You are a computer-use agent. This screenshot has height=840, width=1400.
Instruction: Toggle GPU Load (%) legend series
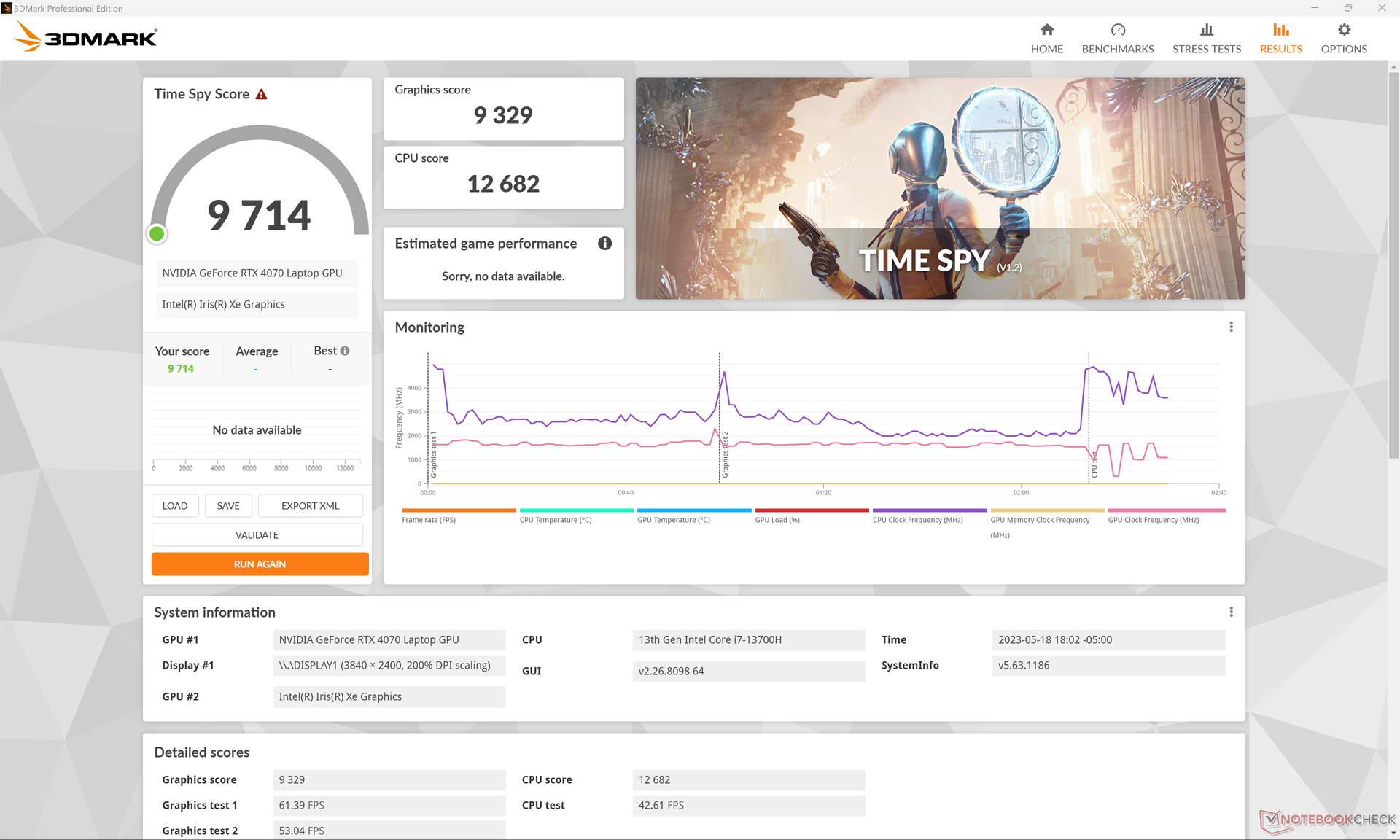coord(777,520)
